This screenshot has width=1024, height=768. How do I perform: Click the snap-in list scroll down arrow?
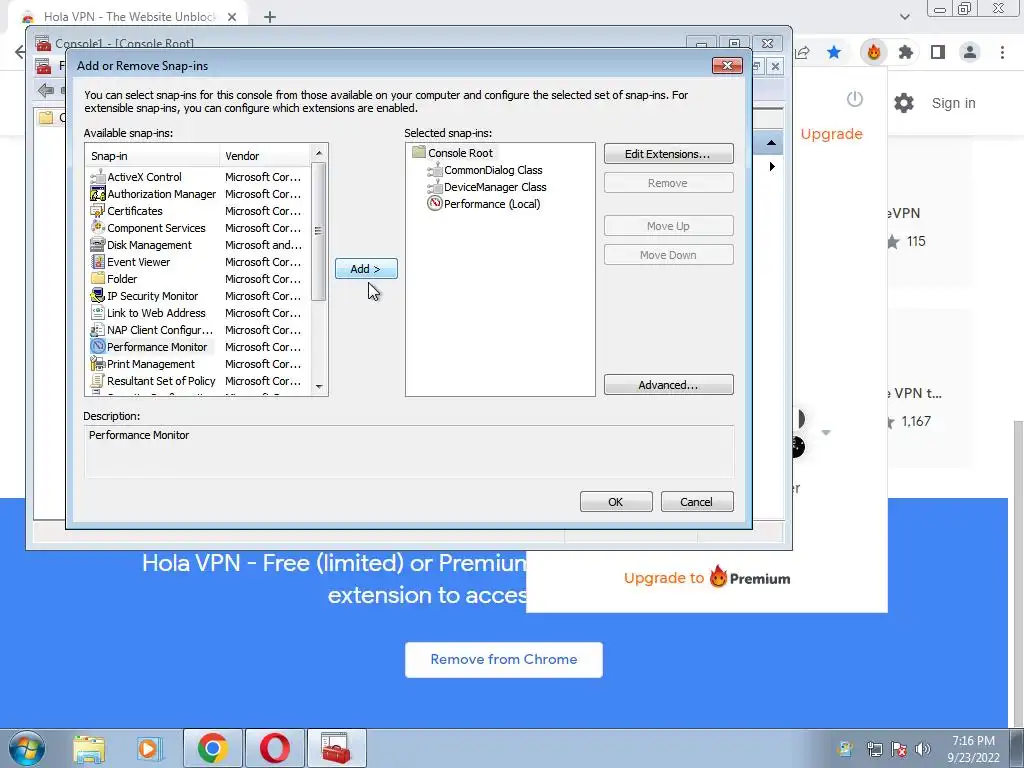pos(319,387)
